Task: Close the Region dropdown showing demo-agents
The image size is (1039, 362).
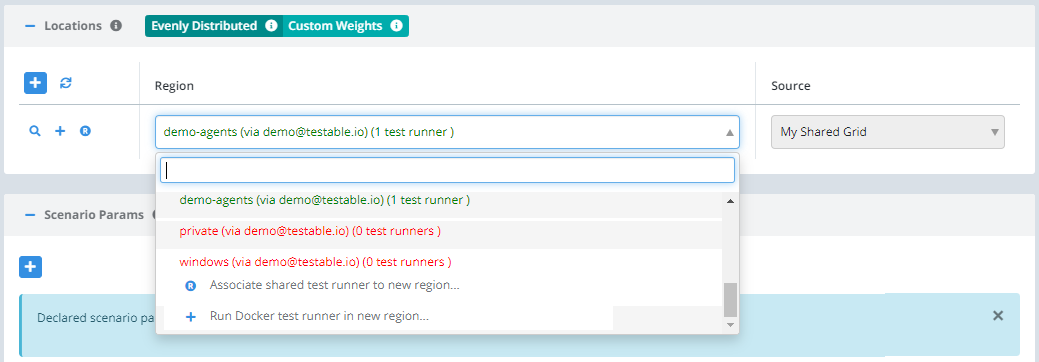Action: 447,132
